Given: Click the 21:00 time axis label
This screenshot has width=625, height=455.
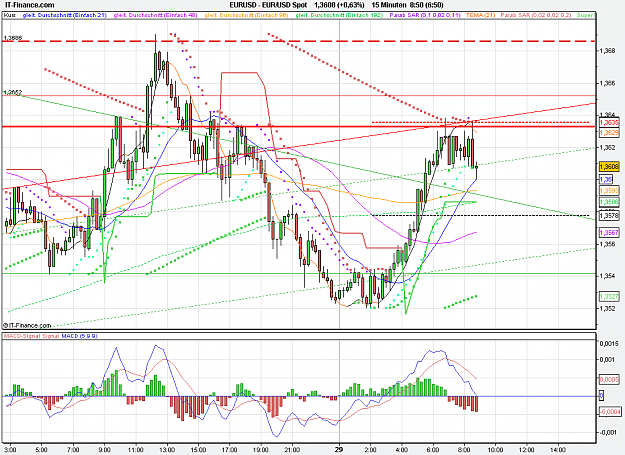Looking at the screenshot, I should click(292, 450).
